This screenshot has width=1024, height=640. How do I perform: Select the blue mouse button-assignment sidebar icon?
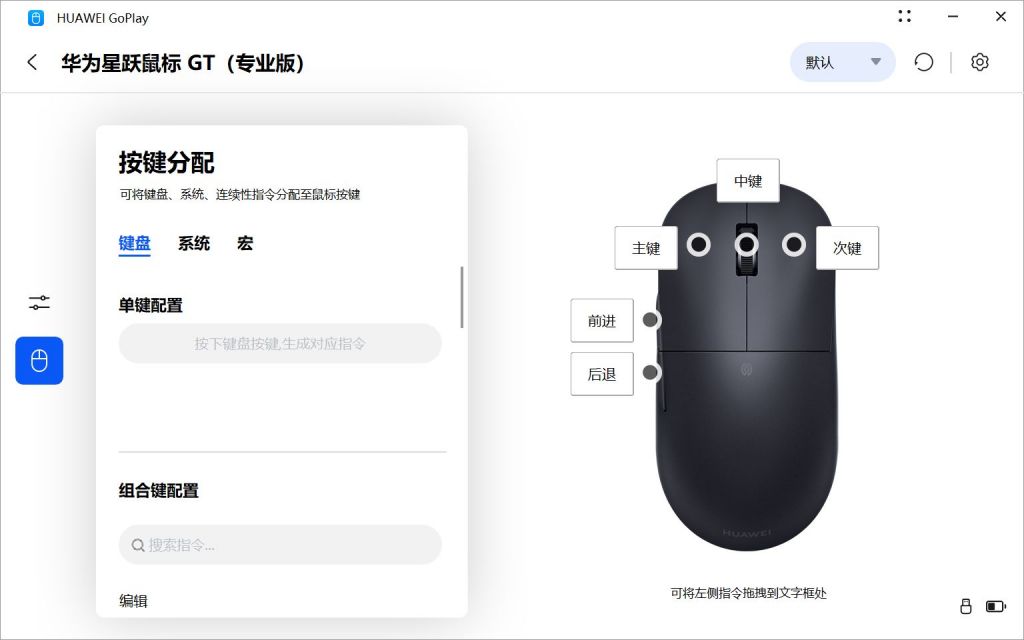pos(39,360)
